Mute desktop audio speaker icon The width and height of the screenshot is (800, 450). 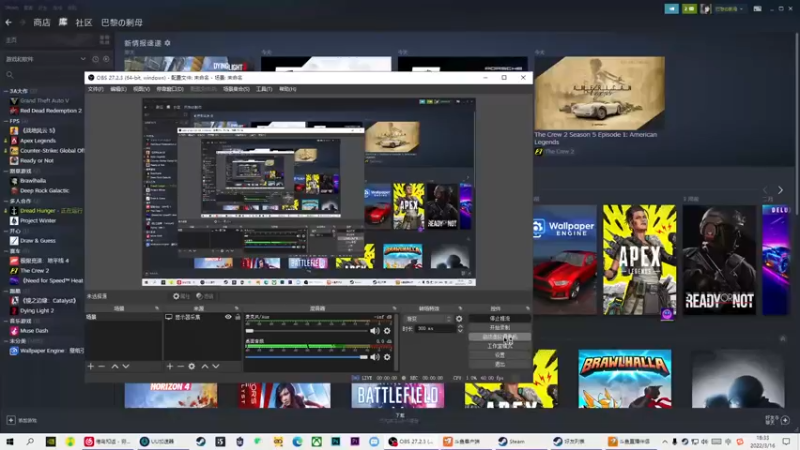click(x=375, y=357)
